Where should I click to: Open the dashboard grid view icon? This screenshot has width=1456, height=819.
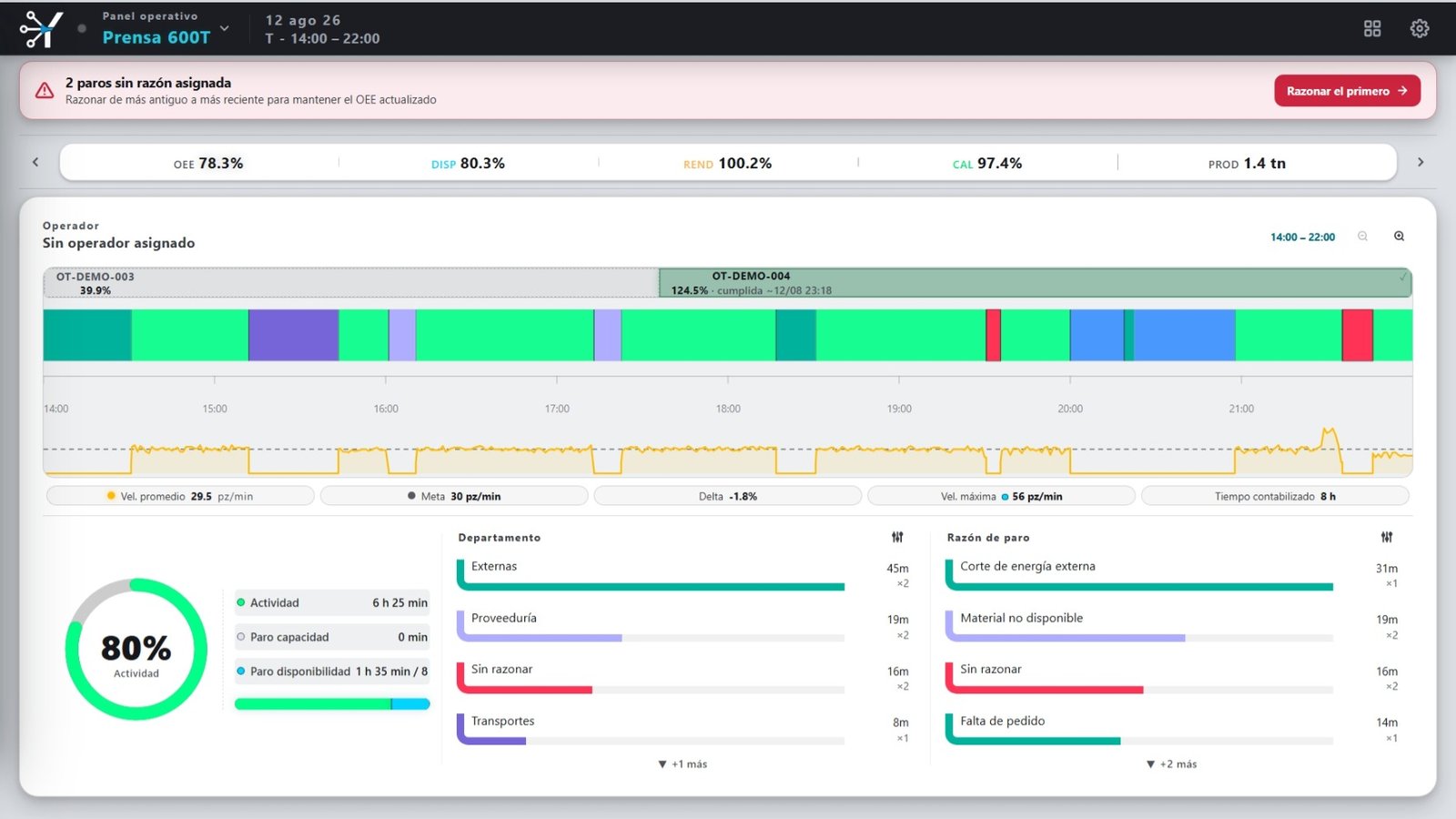tap(1372, 28)
